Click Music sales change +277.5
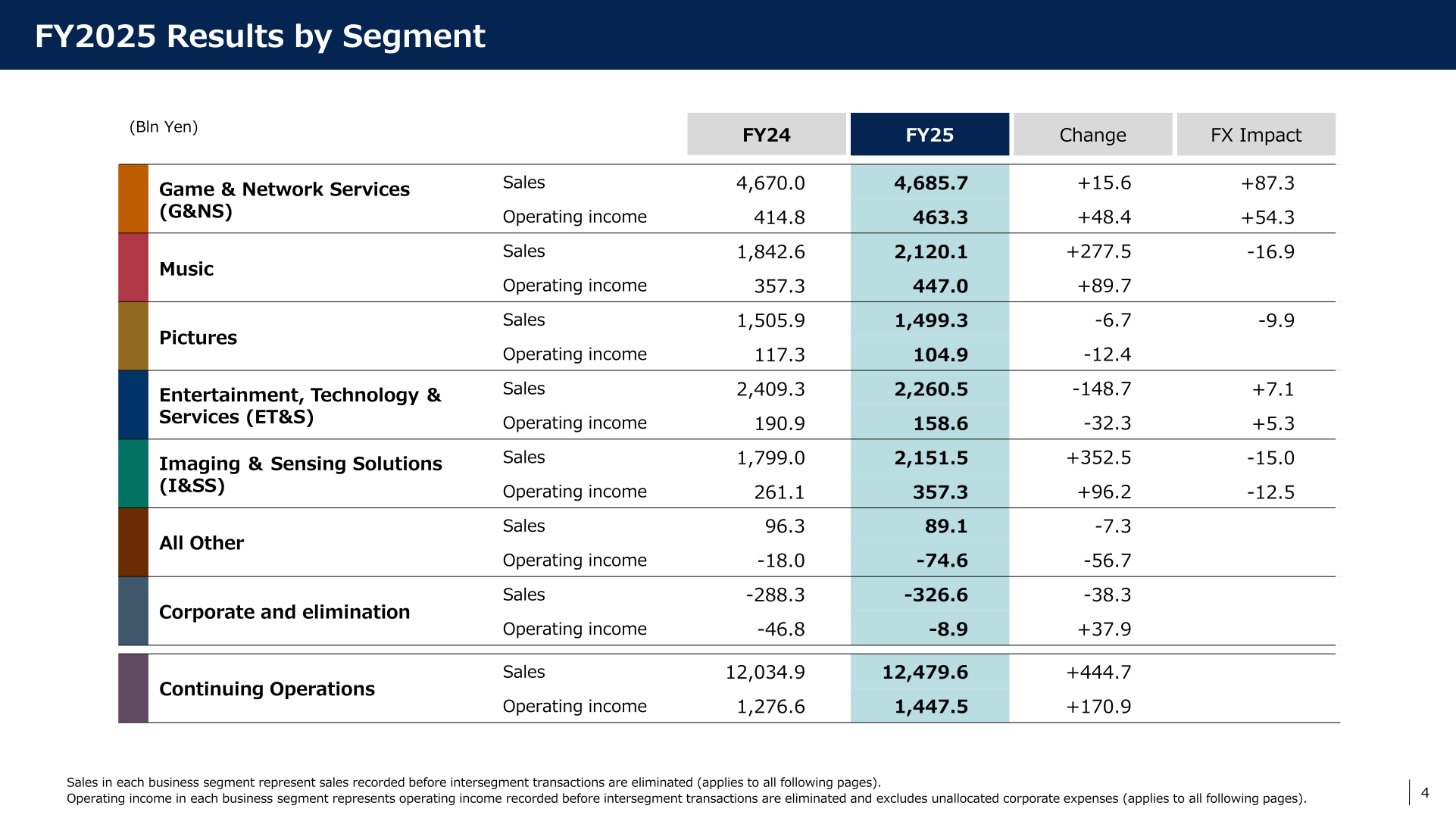This screenshot has height=818, width=1456. [1098, 251]
